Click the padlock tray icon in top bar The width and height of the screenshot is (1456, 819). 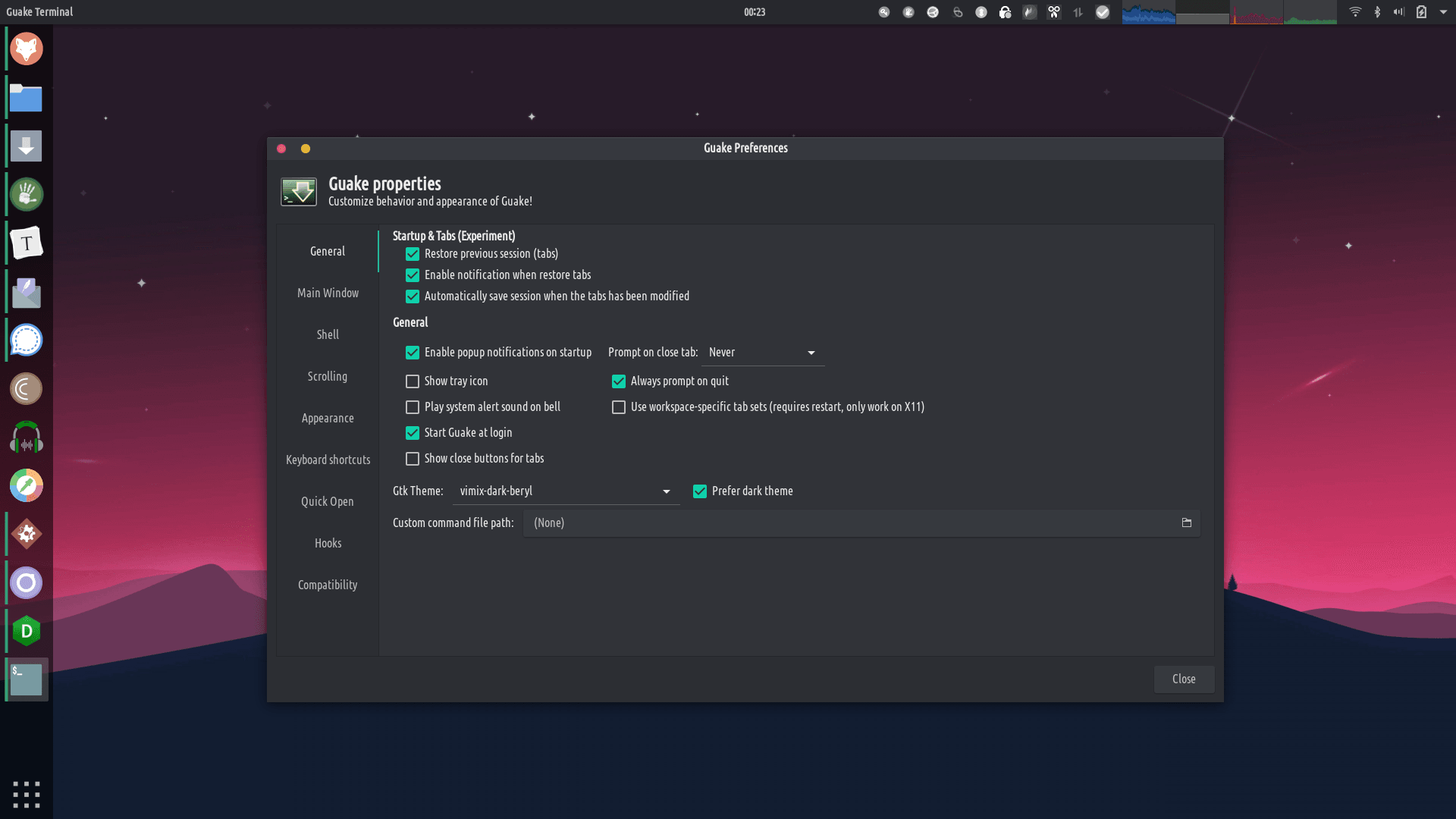[x=1006, y=12]
